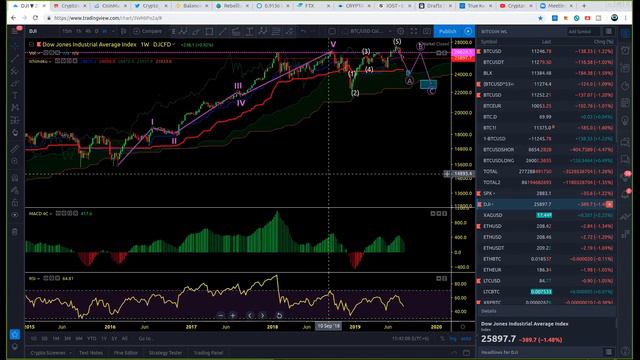Open the Compare symbol dropdown
Image resolution: width=640 pixels, height=360 pixels.
(x=148, y=31)
